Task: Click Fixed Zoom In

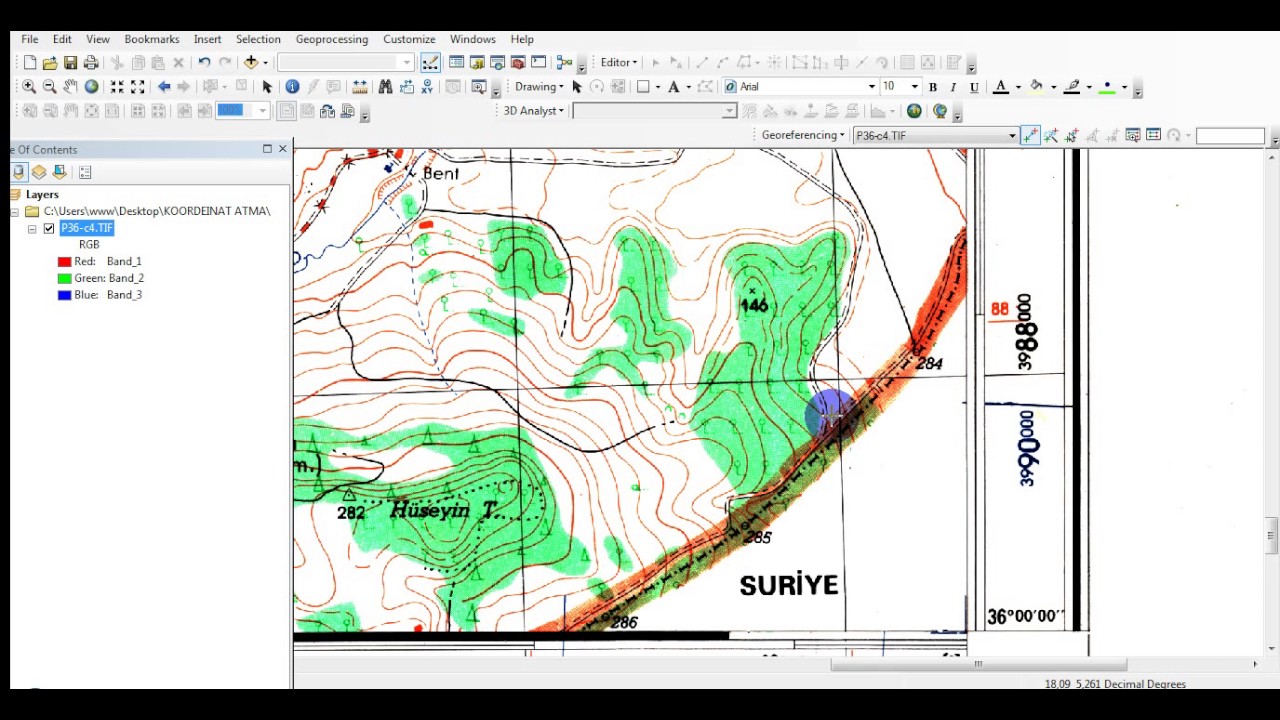Action: tap(117, 87)
